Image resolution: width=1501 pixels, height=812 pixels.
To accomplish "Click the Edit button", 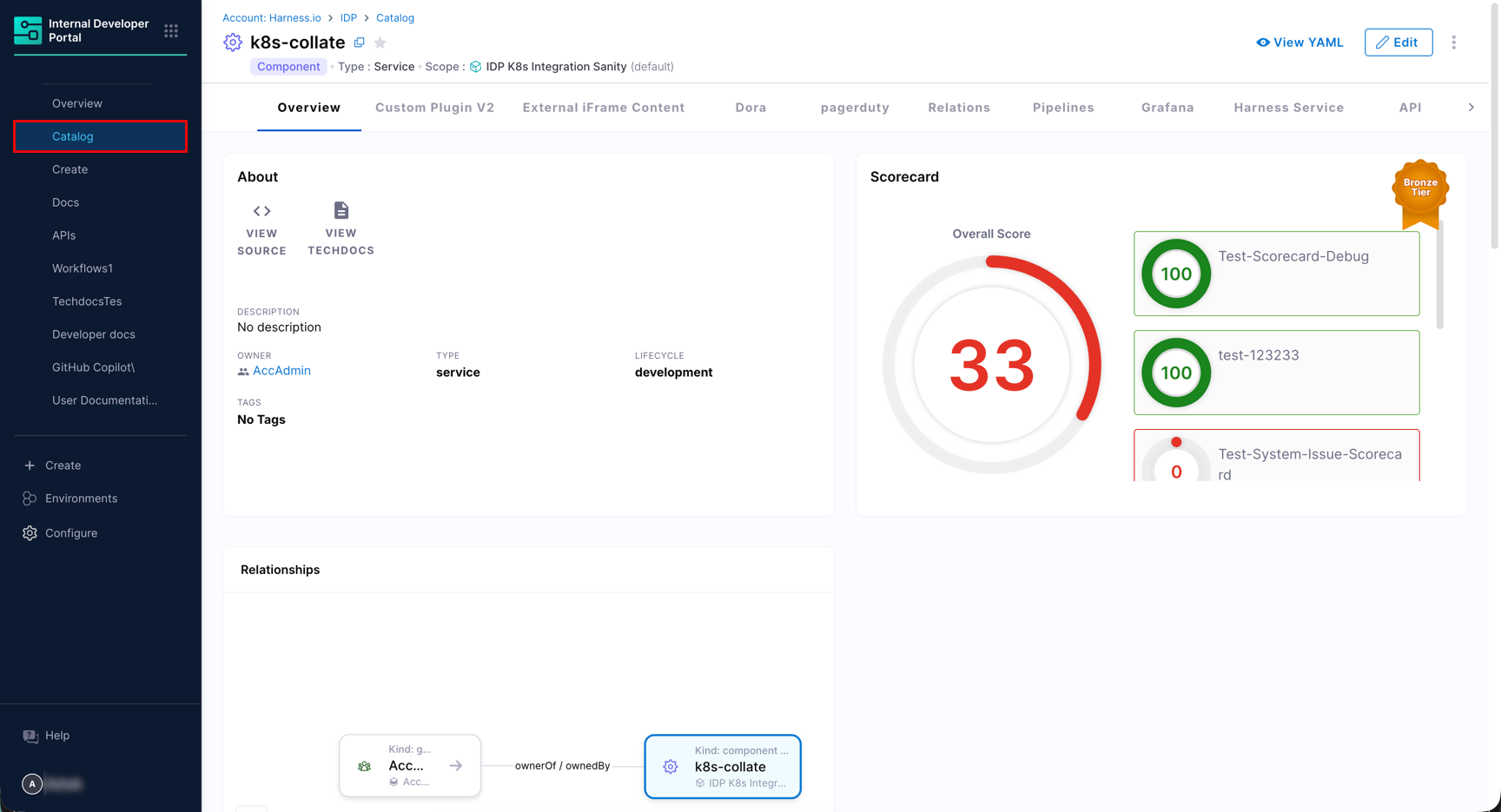I will tap(1398, 43).
